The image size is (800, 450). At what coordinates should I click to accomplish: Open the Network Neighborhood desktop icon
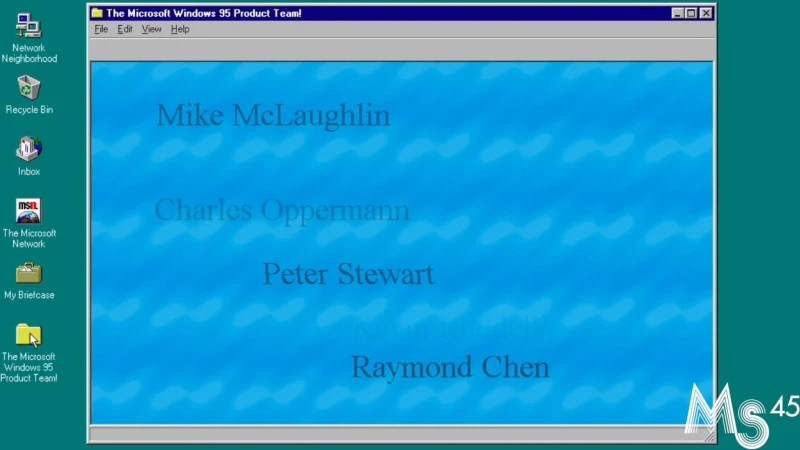[x=29, y=26]
